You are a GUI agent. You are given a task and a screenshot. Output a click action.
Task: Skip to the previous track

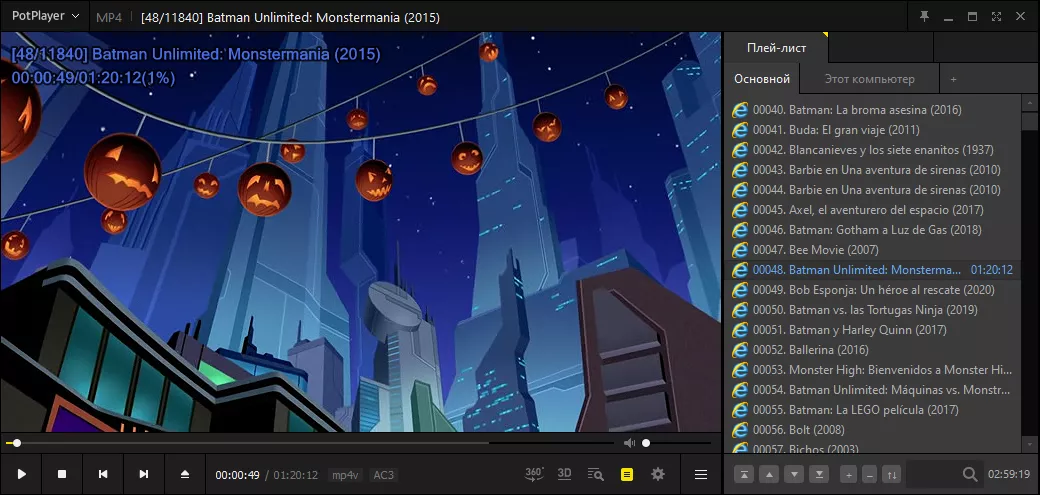click(103, 474)
